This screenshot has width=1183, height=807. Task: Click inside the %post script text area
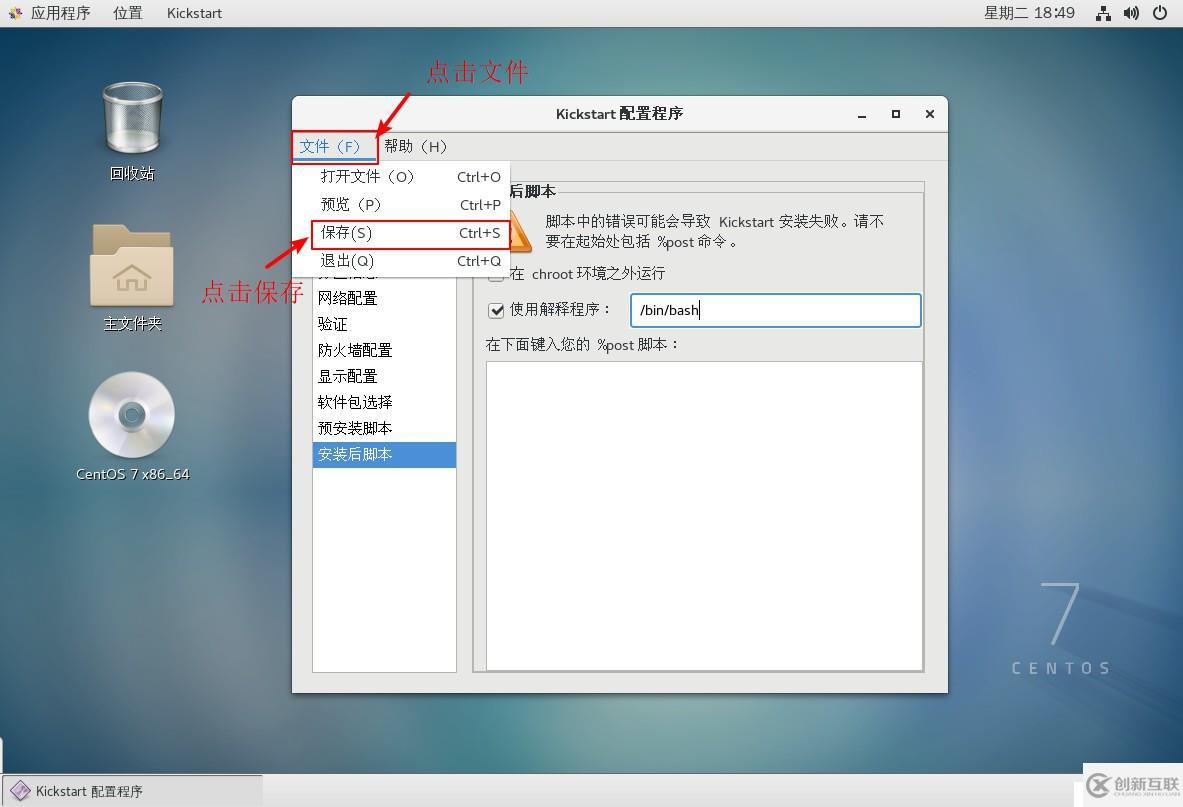[x=705, y=516]
